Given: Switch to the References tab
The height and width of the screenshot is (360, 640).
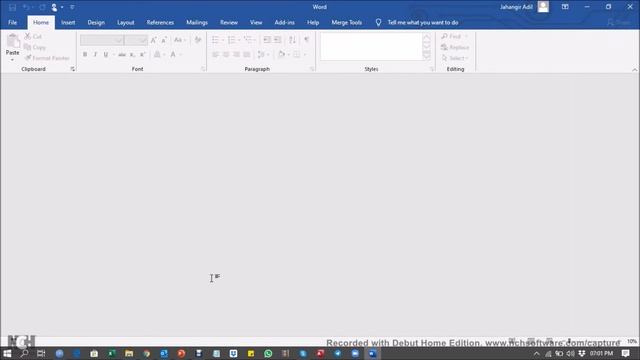Looking at the screenshot, I should pyautogui.click(x=160, y=22).
